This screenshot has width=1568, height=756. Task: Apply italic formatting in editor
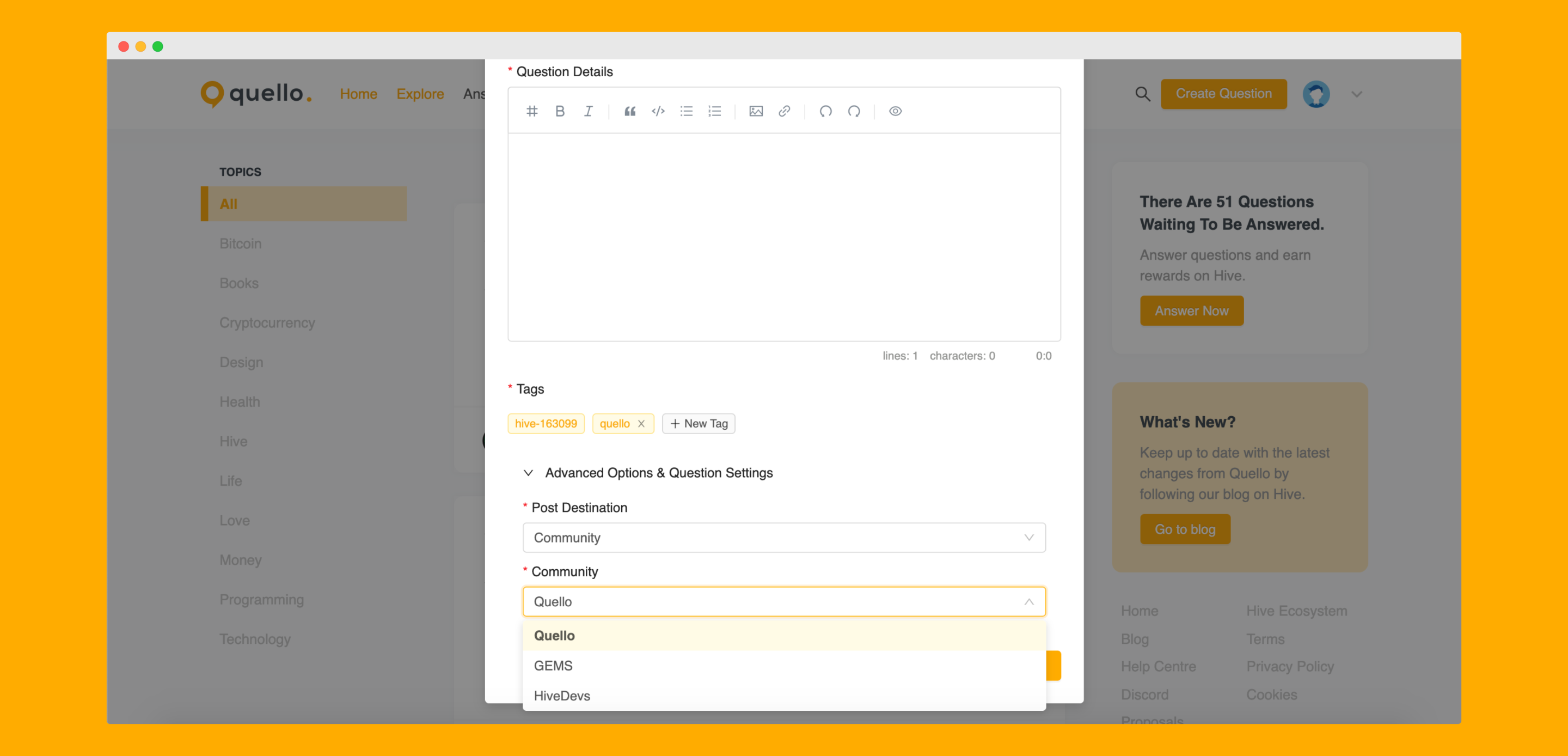(588, 111)
